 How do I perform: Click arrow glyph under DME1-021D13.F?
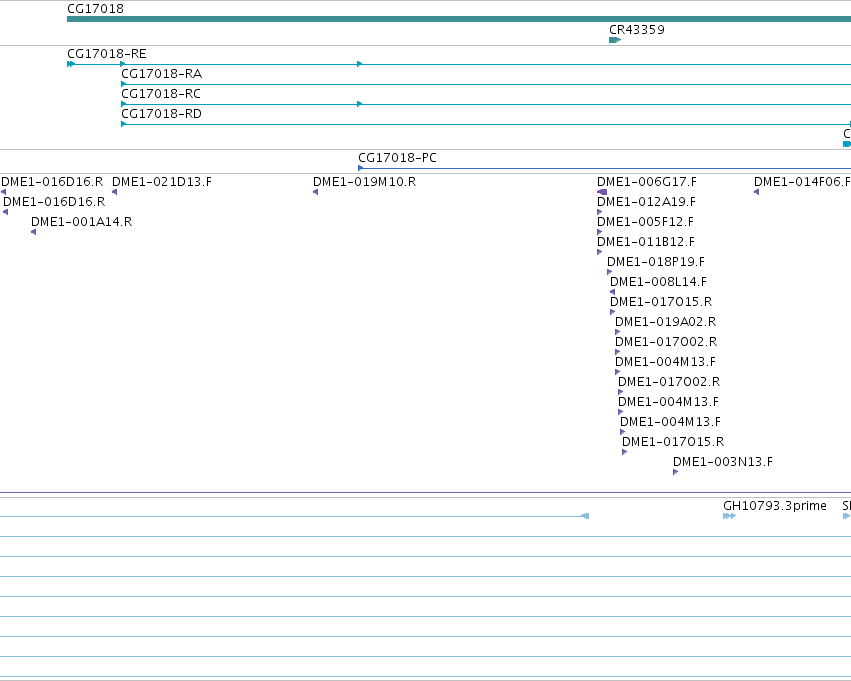[115, 192]
